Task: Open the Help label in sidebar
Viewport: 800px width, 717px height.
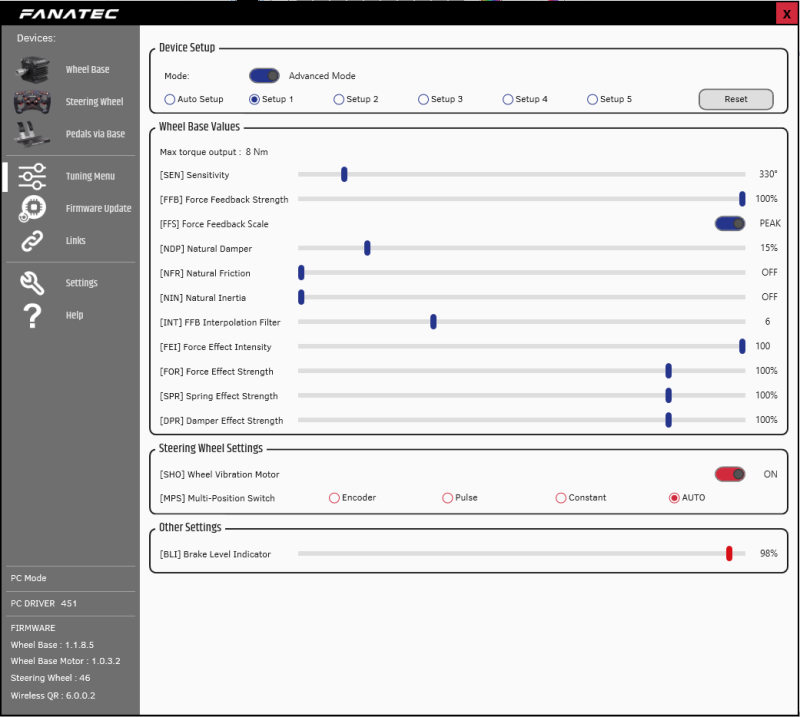Action: (x=74, y=315)
